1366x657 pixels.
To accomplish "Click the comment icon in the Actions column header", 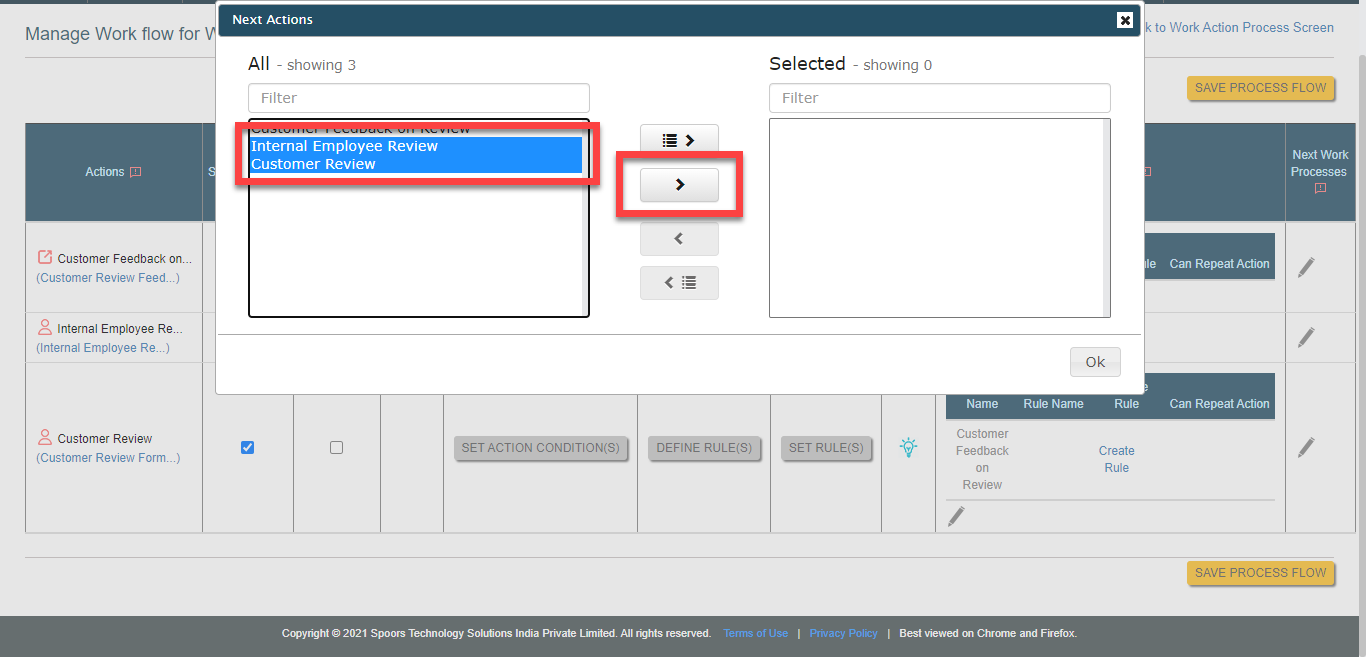I will click(x=135, y=171).
